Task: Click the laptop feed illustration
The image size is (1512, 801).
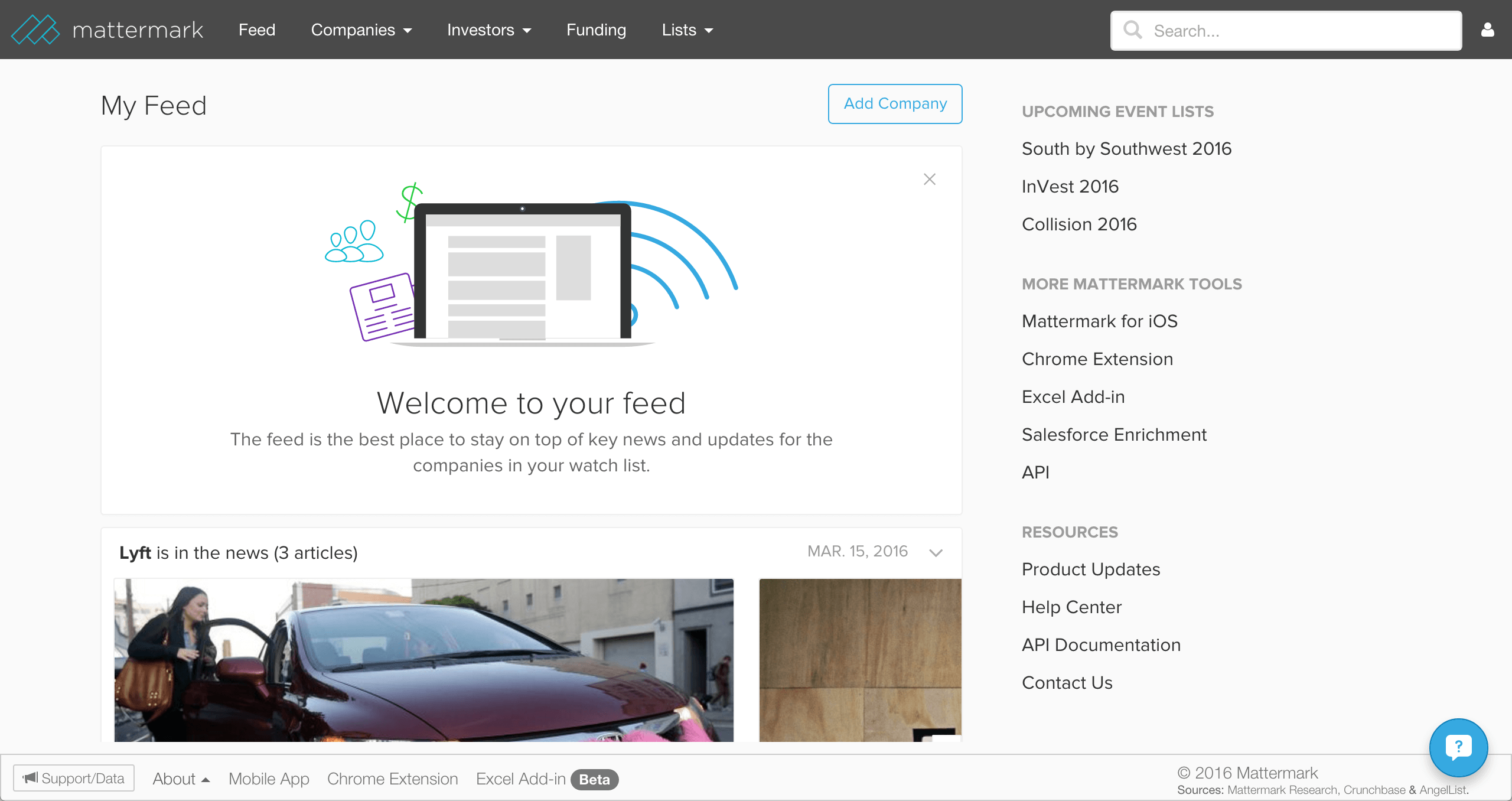Action: [x=530, y=264]
